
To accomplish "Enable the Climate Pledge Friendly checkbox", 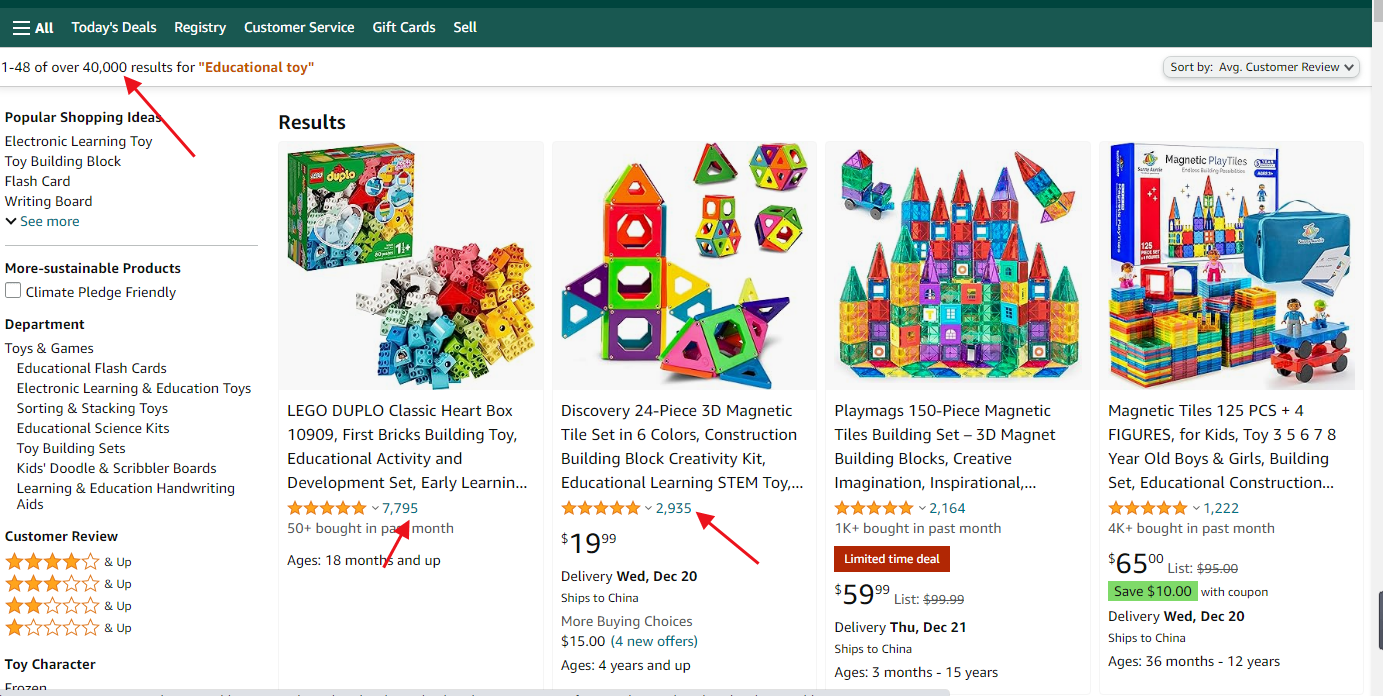I will 13,291.
